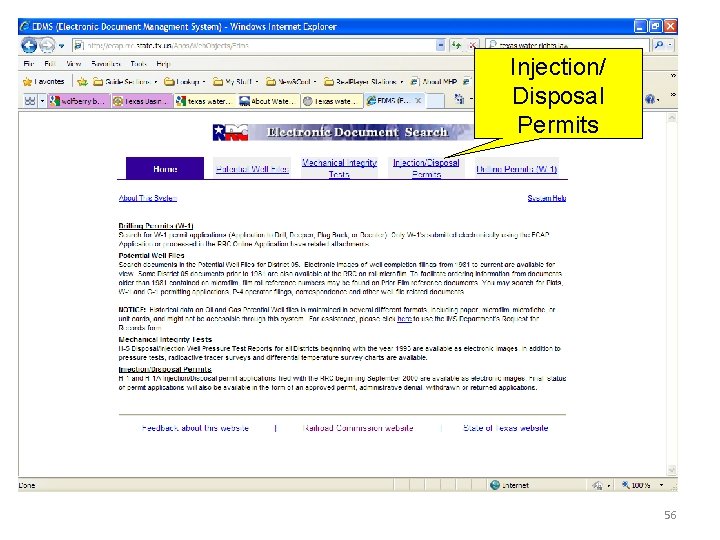Open the View menu
720x540 pixels.
click(73, 63)
